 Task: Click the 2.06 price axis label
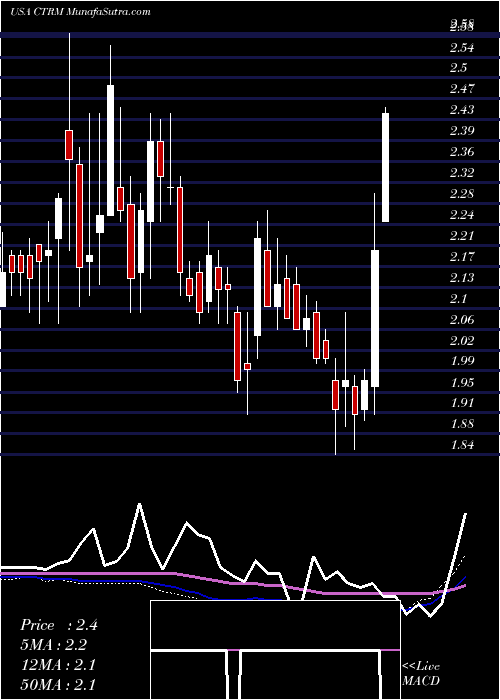point(462,320)
